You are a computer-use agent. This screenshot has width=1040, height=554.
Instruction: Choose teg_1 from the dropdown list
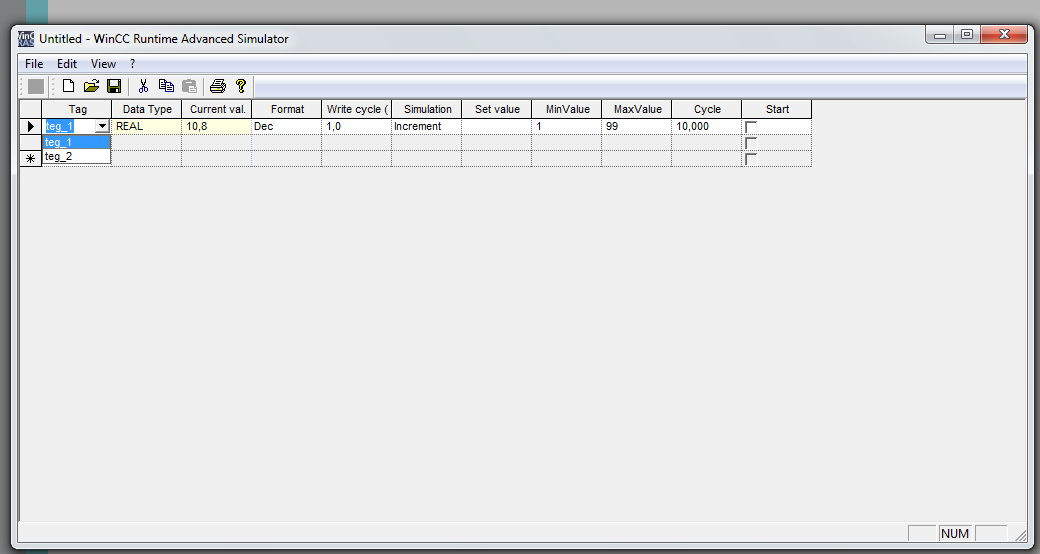(x=76, y=142)
